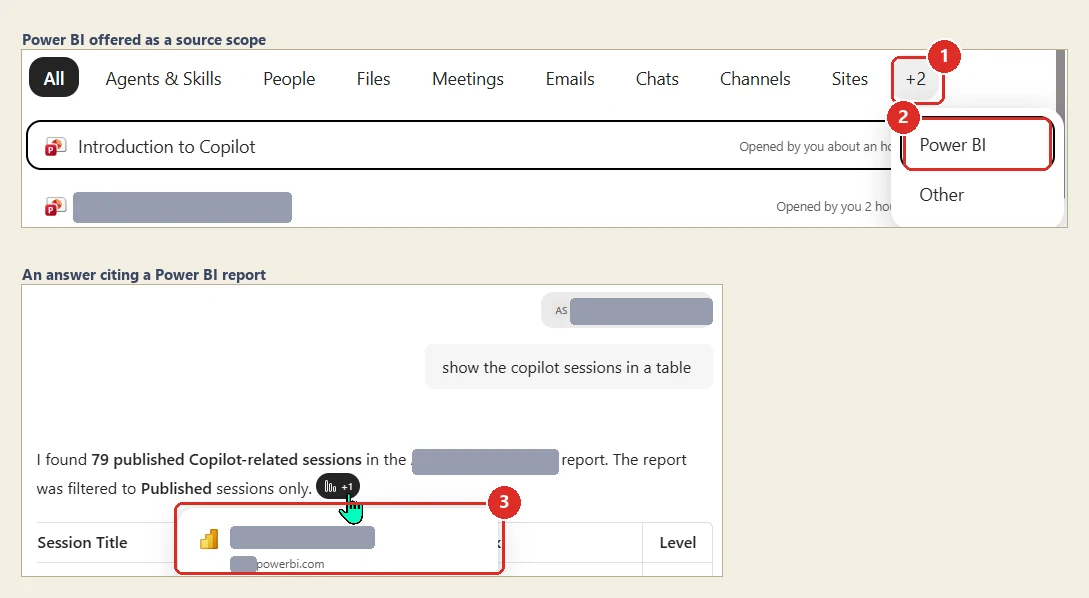Switch to the Files tab
This screenshot has width=1089, height=598.
click(374, 78)
